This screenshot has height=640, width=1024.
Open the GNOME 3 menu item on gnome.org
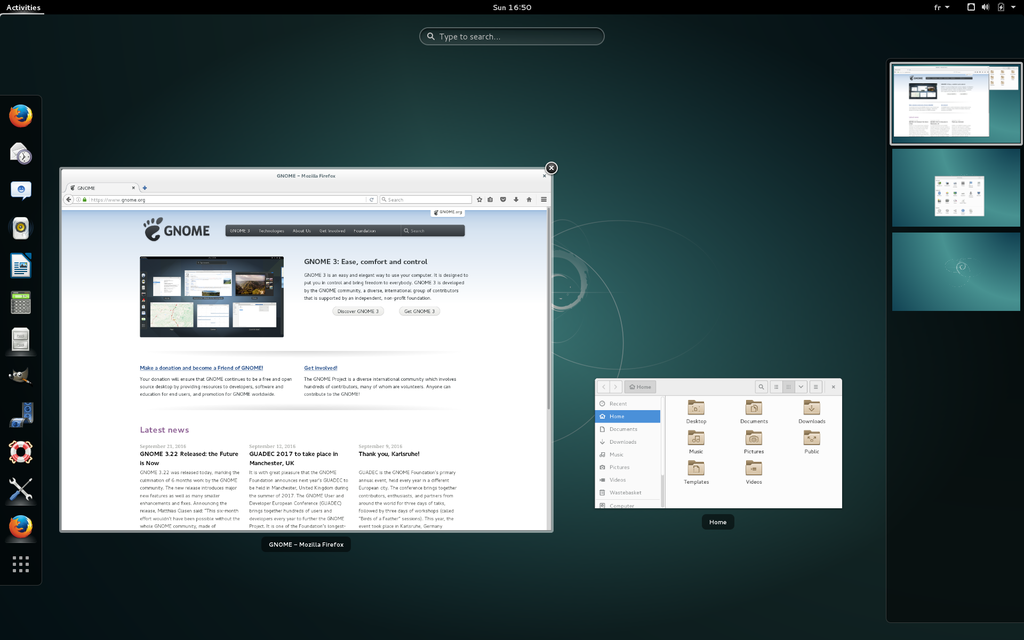(x=240, y=231)
